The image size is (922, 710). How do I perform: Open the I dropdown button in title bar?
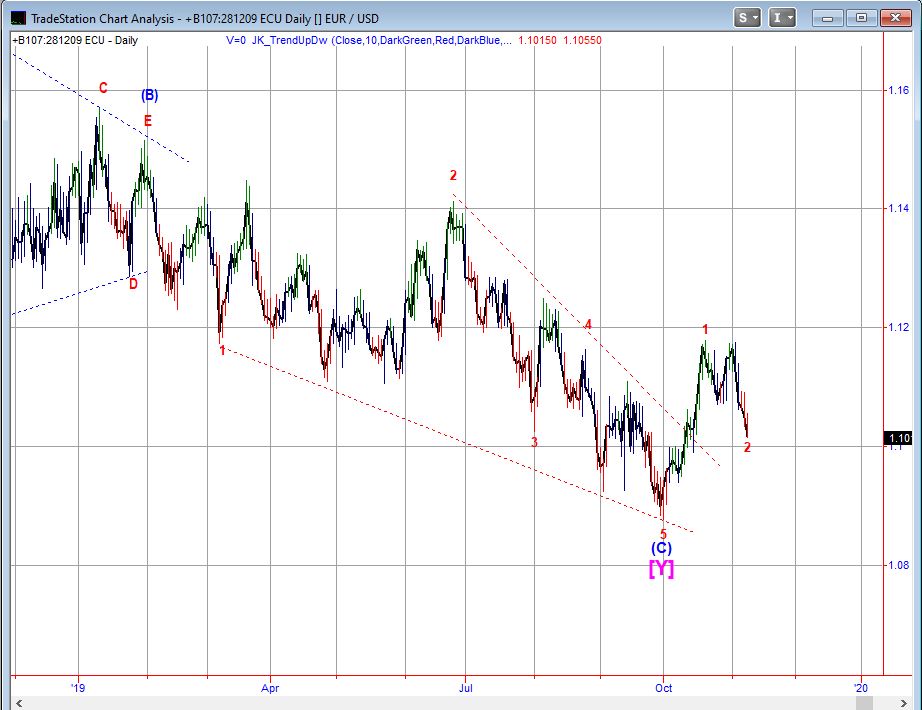782,18
